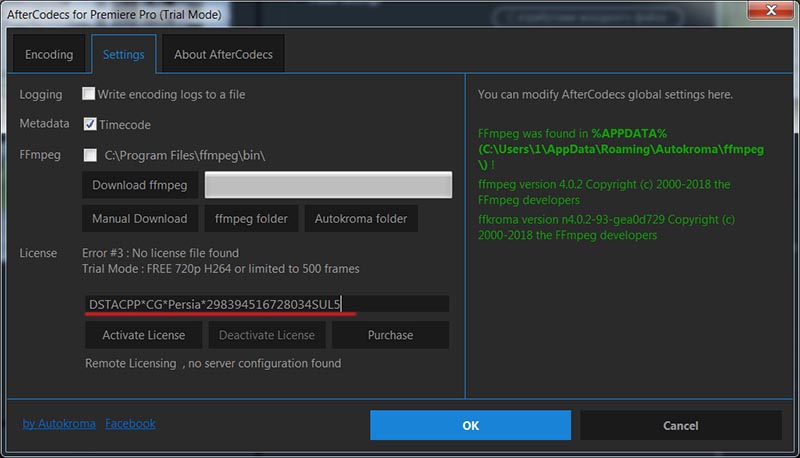Enable Write encoding logs to a file
The width and height of the screenshot is (800, 458).
(88, 93)
